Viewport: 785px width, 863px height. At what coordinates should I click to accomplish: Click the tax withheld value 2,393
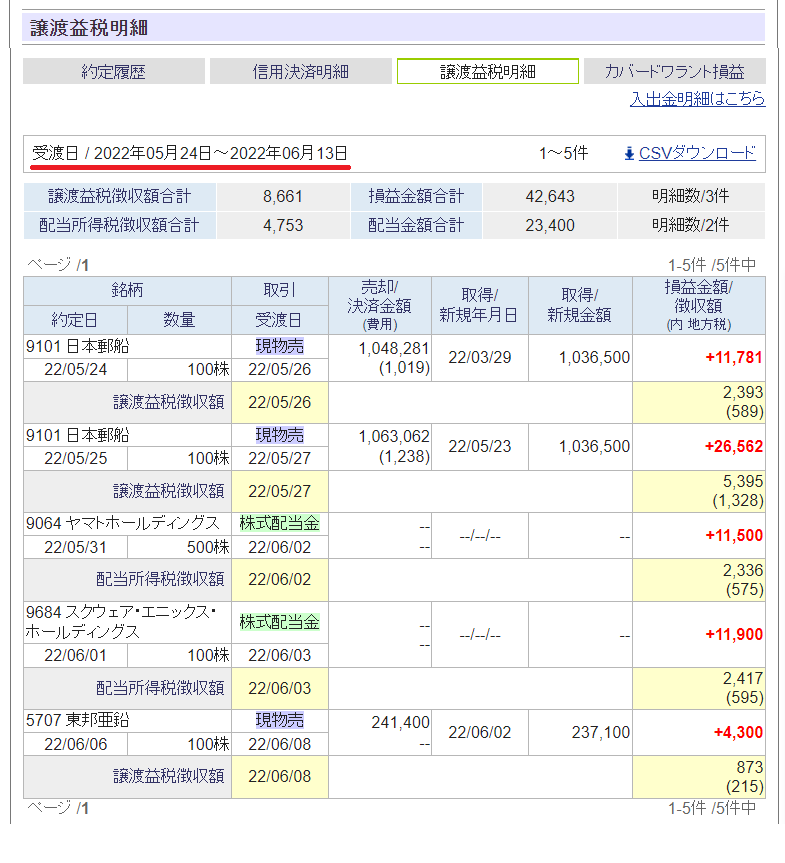pos(743,392)
